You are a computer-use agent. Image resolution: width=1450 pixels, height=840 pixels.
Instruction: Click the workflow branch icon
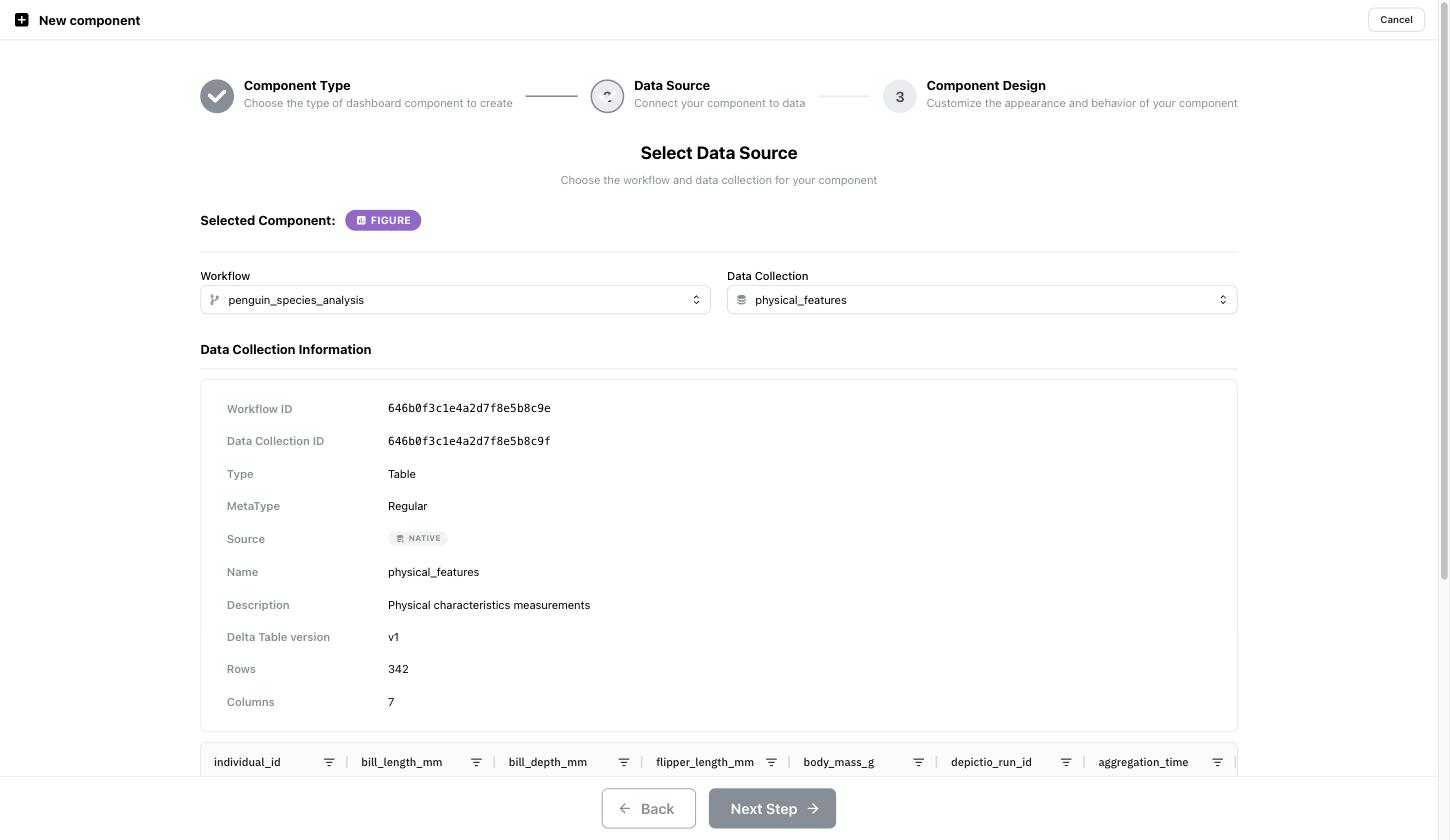214,300
